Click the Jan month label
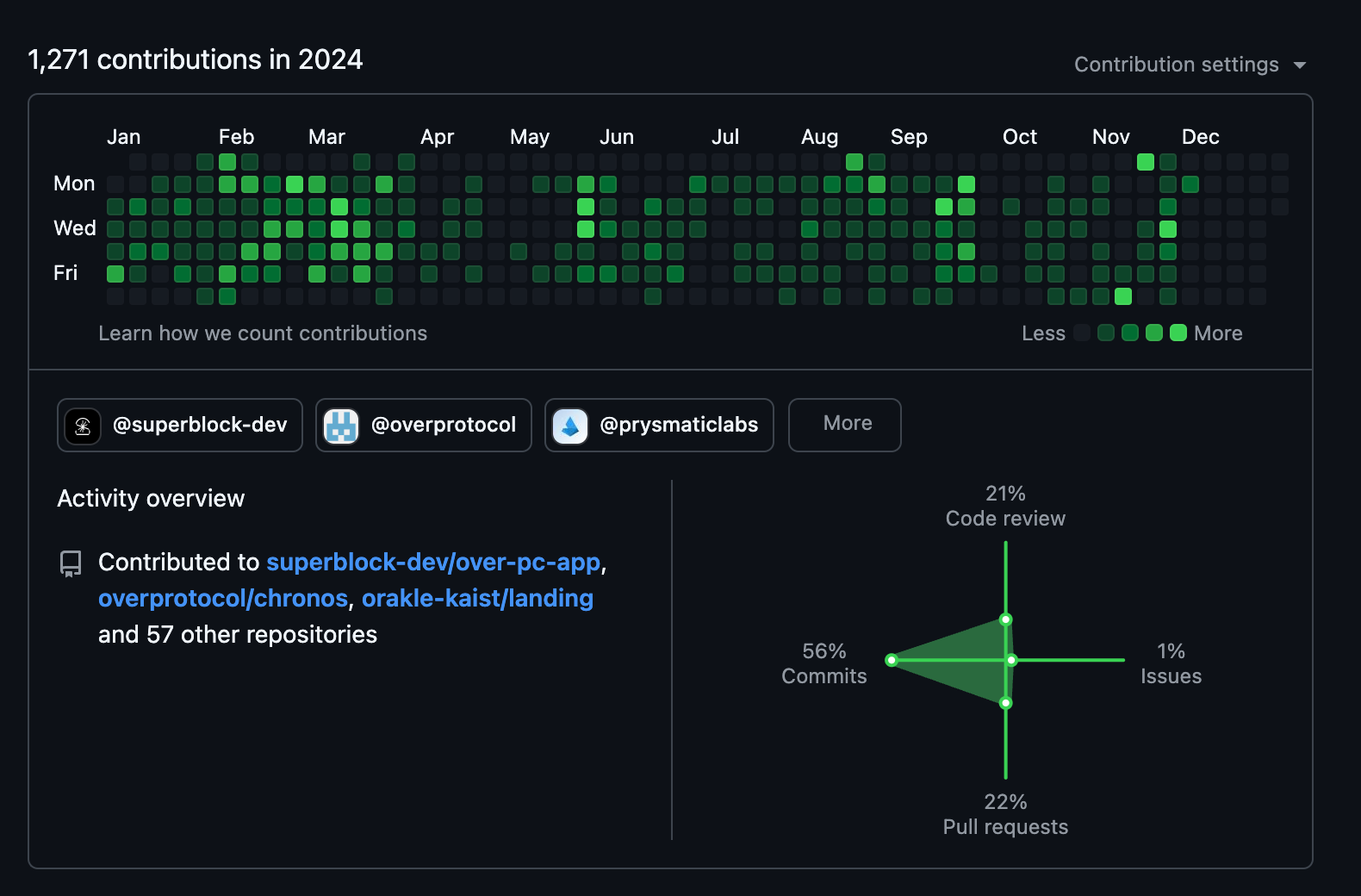The image size is (1361, 896). [x=123, y=137]
